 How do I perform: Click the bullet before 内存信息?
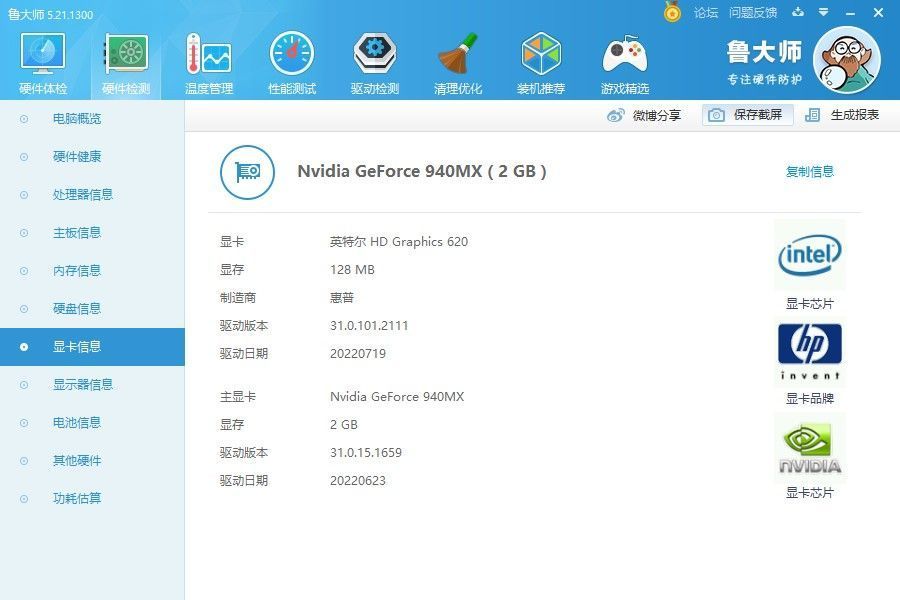coord(24,270)
